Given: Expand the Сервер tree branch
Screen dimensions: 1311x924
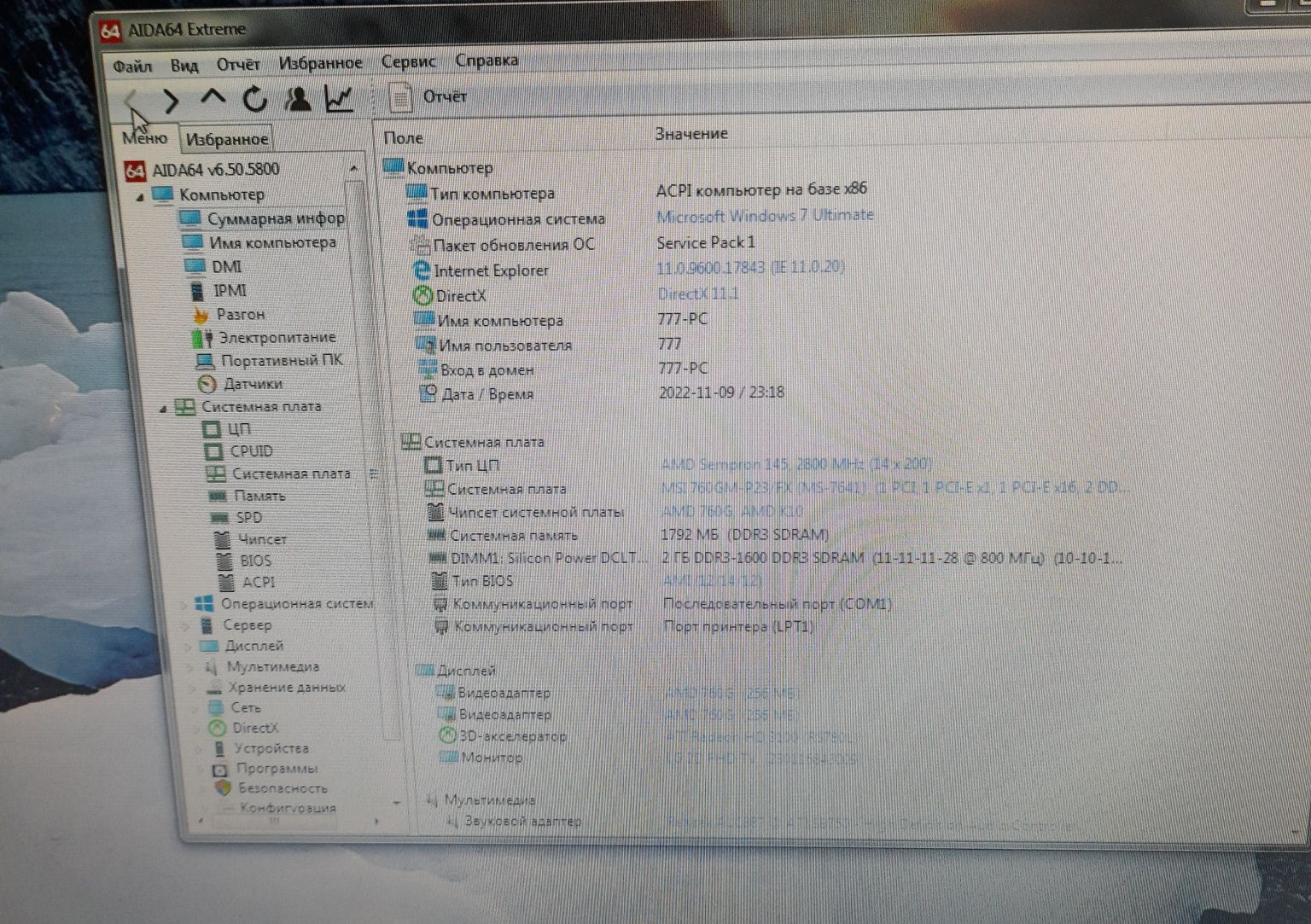Looking at the screenshot, I should [x=186, y=625].
